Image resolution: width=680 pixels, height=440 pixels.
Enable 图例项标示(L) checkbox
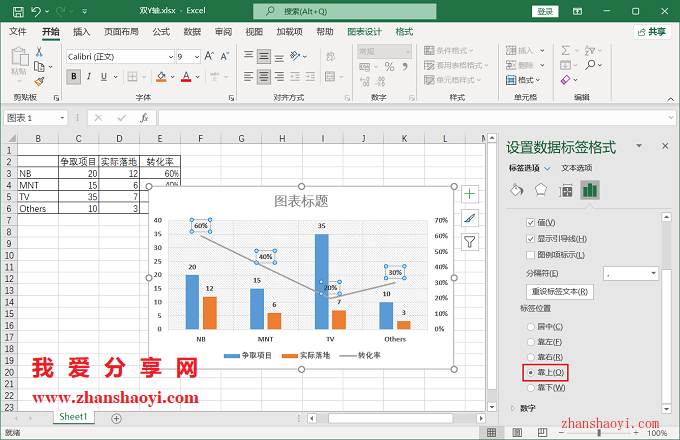(530, 255)
